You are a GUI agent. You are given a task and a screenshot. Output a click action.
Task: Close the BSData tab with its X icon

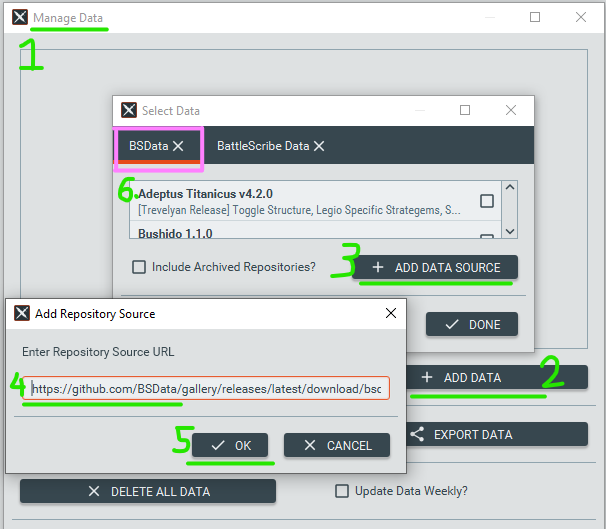[178, 146]
